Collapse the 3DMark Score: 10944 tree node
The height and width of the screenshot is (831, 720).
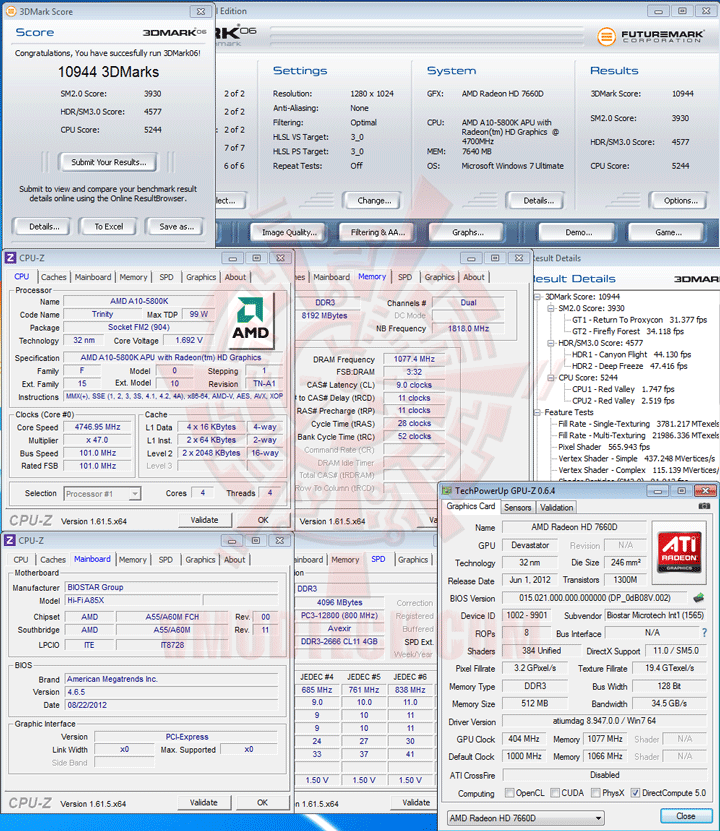point(537,297)
